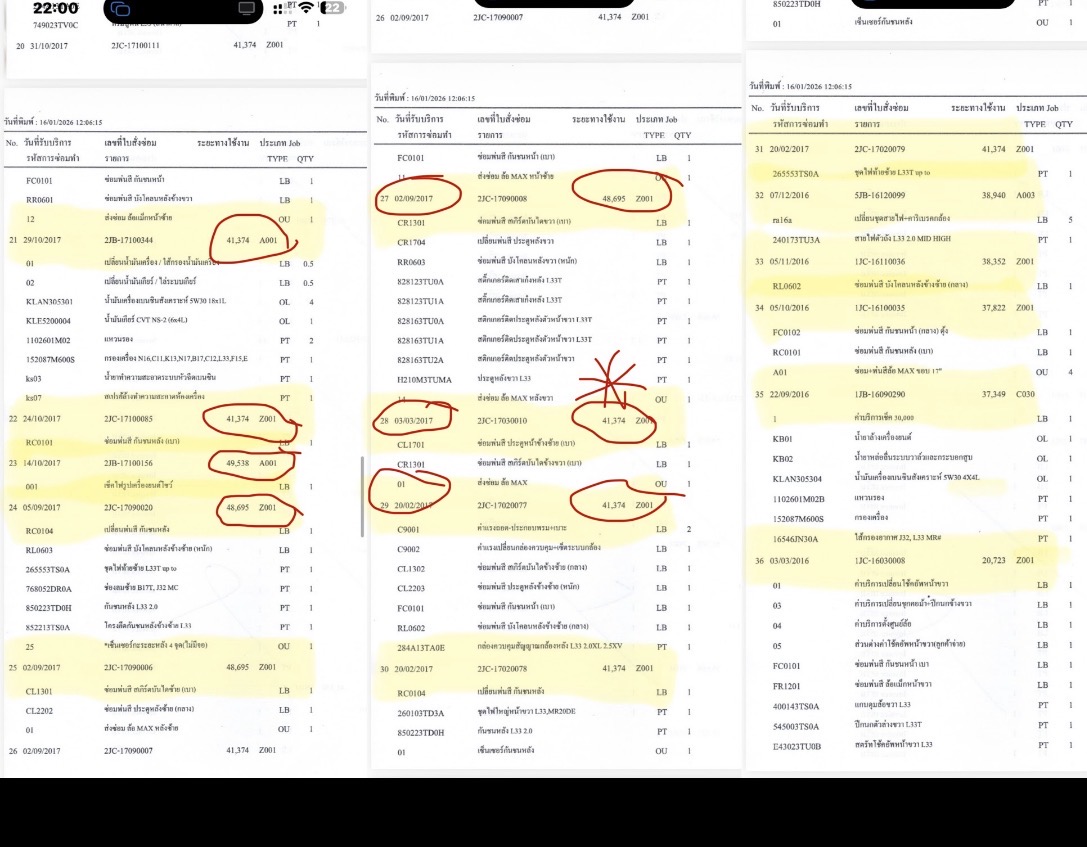Select repair code FC0102
Screen dimensions: 1087x847
tap(786, 333)
